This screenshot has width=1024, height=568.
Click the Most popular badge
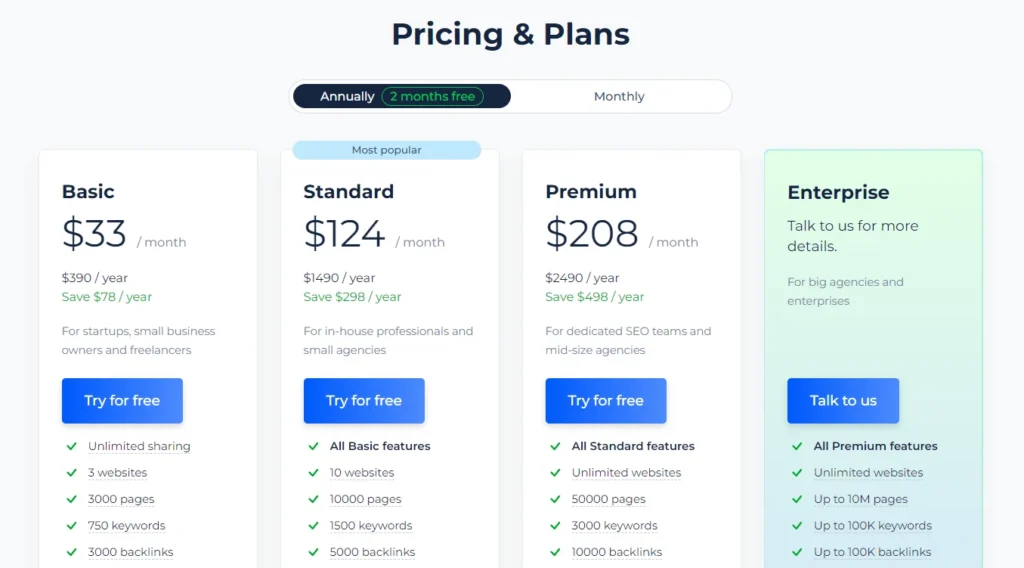point(387,150)
